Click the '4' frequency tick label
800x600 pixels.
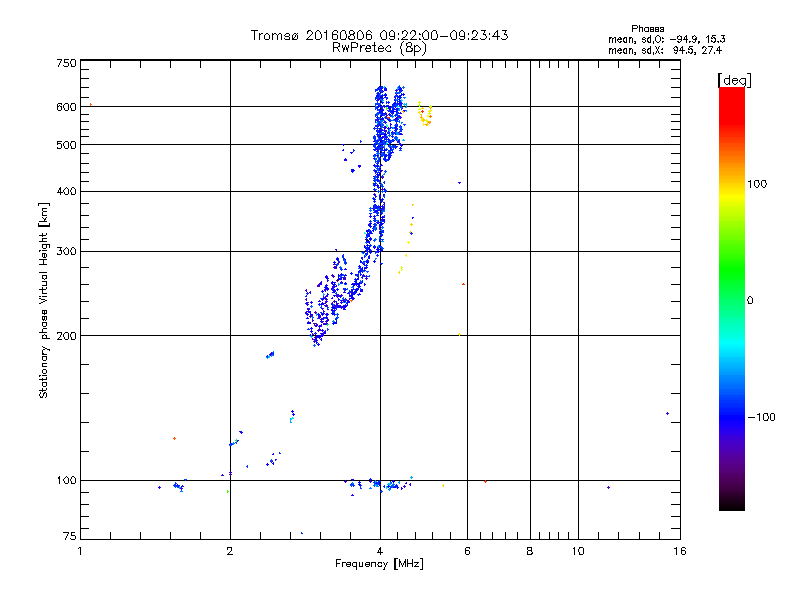click(x=380, y=551)
